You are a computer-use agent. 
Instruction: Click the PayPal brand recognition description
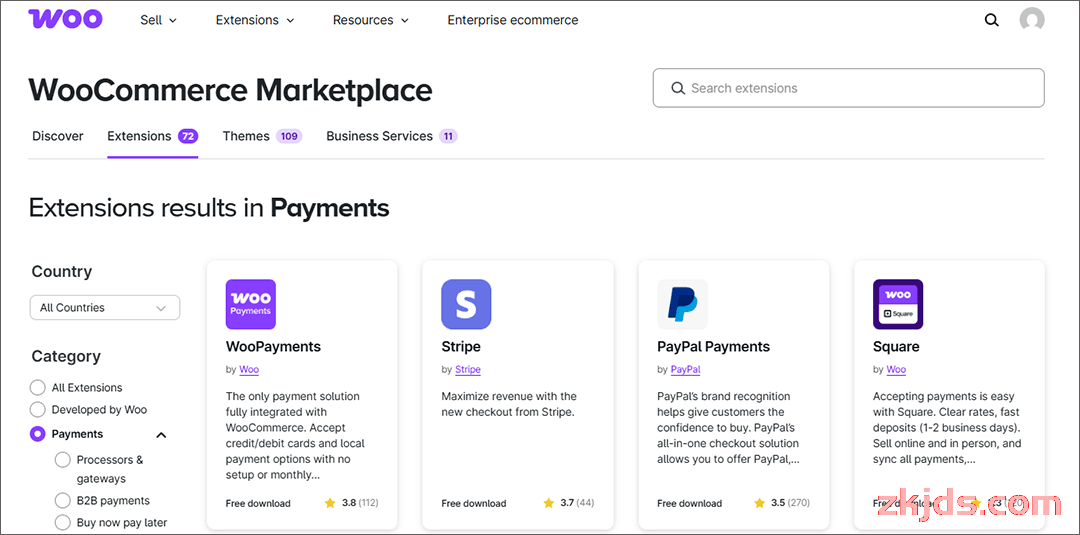(x=728, y=428)
